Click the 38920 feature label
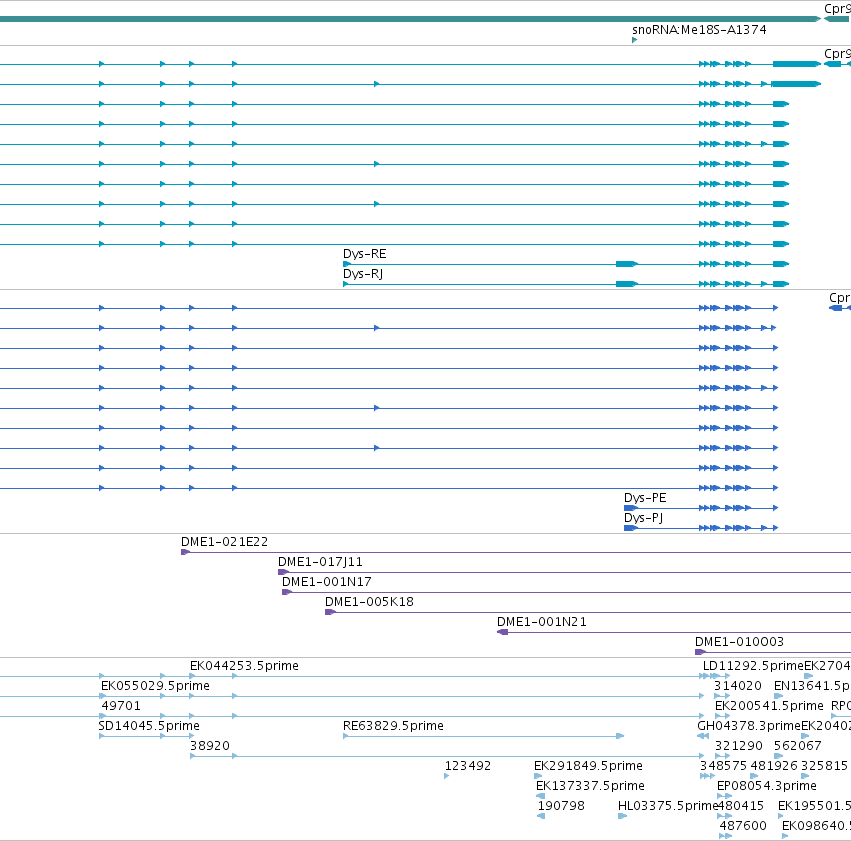Viewport: 851px width, 841px height. [210, 746]
